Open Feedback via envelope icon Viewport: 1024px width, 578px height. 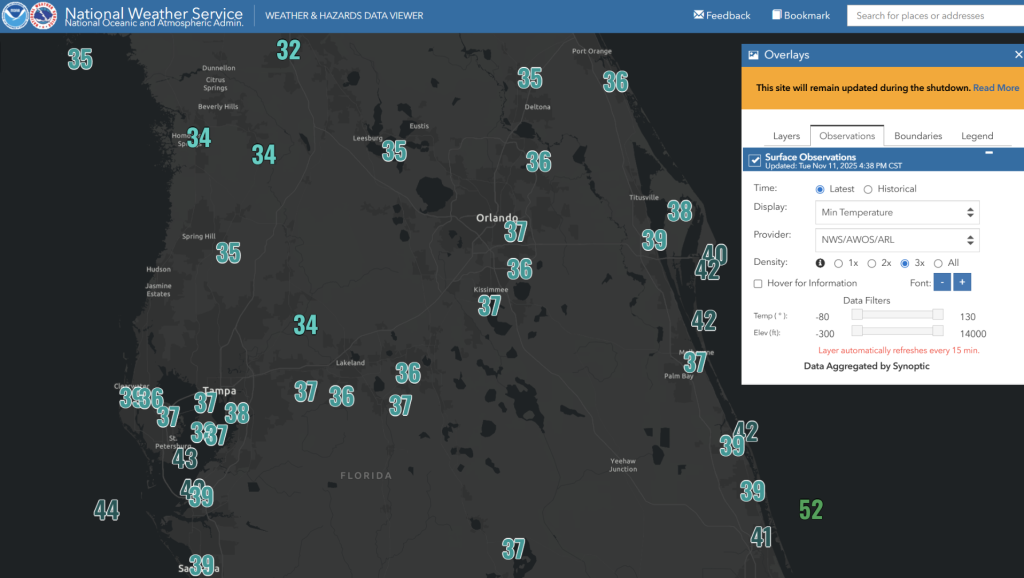click(x=698, y=15)
